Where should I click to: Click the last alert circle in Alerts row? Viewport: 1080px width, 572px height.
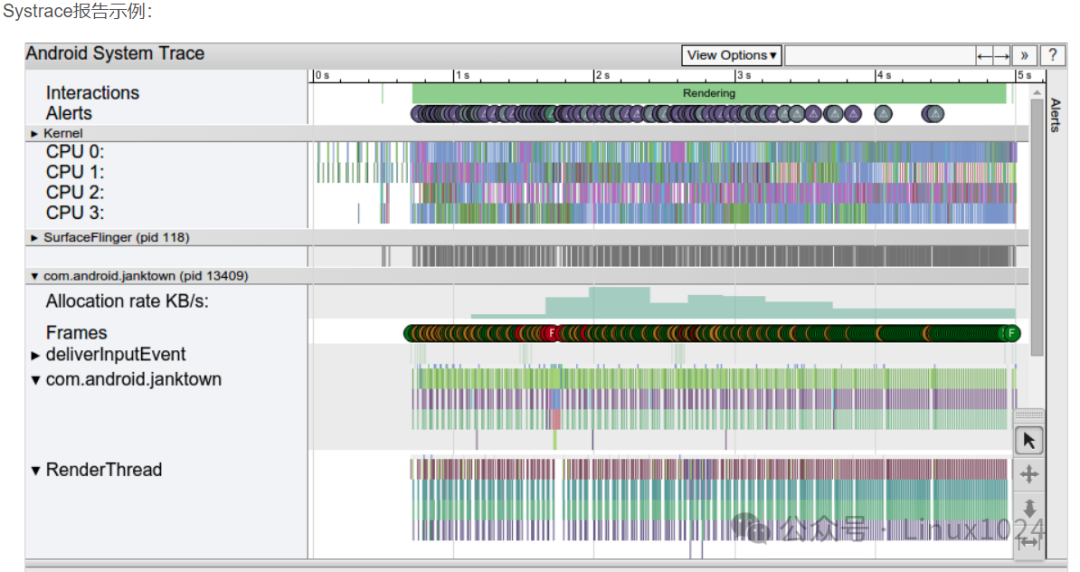click(934, 114)
